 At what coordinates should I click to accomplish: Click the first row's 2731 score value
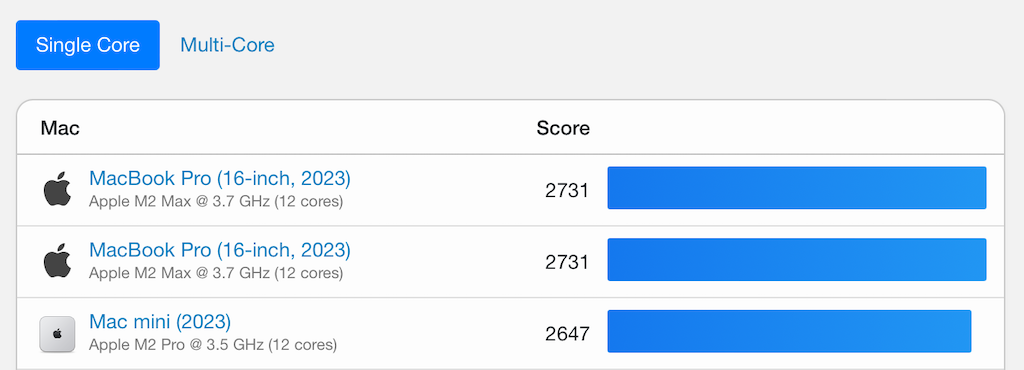[568, 191]
